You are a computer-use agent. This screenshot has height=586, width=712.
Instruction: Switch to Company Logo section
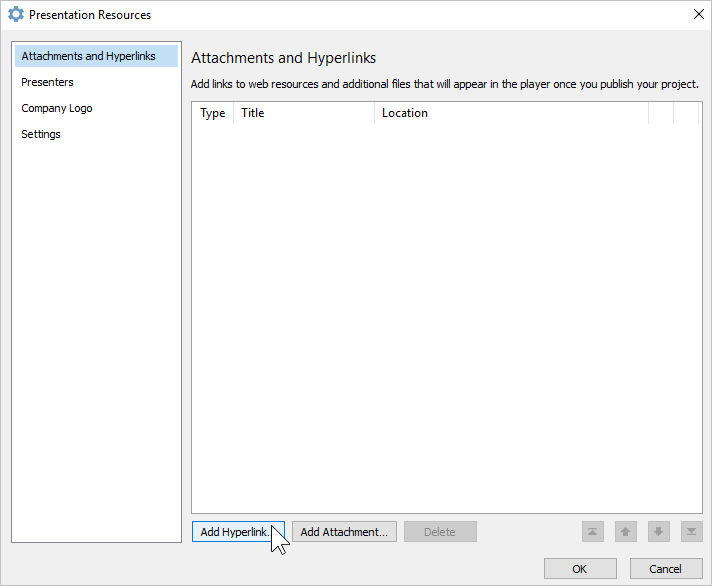[96, 108]
